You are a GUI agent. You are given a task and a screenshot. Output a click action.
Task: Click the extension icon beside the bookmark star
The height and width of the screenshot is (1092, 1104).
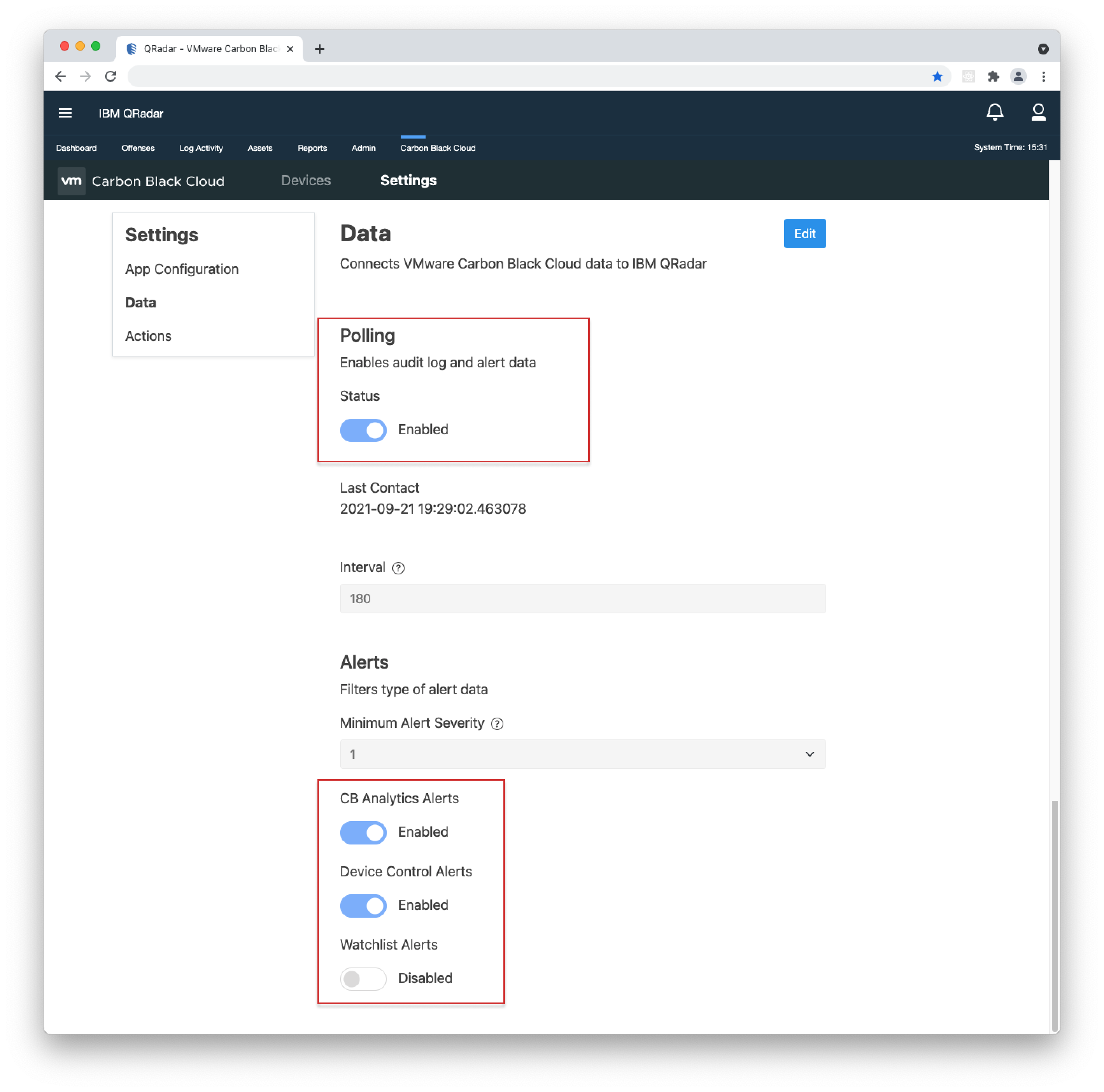[968, 76]
